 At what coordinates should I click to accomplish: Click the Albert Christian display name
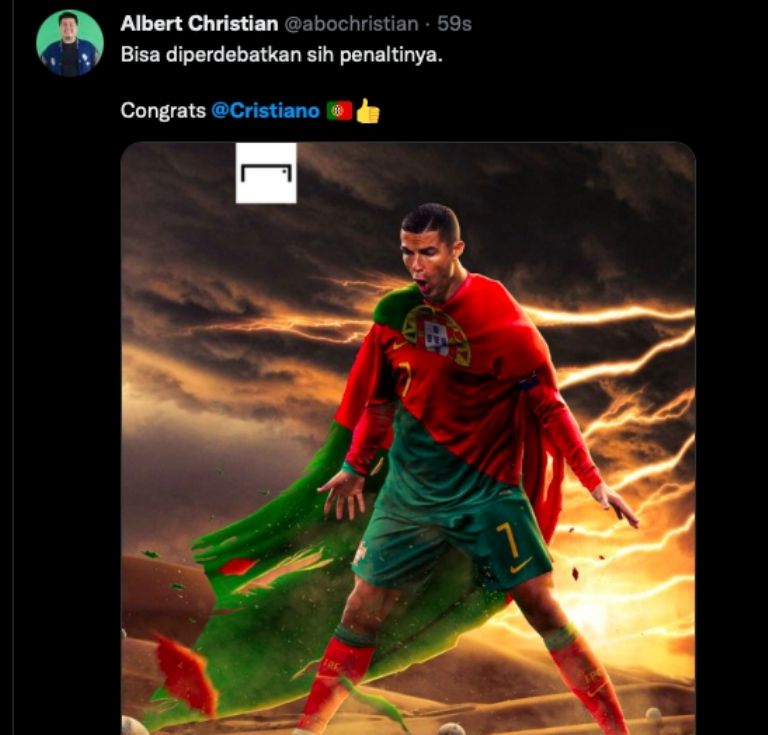(x=199, y=24)
